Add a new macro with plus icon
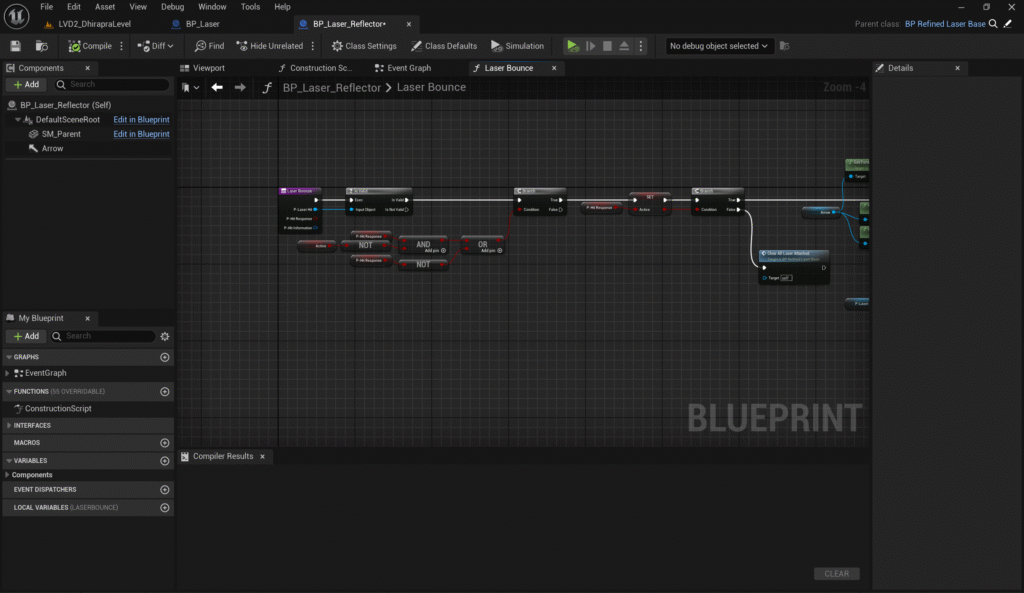Viewport: 1024px width, 593px height. tap(165, 443)
